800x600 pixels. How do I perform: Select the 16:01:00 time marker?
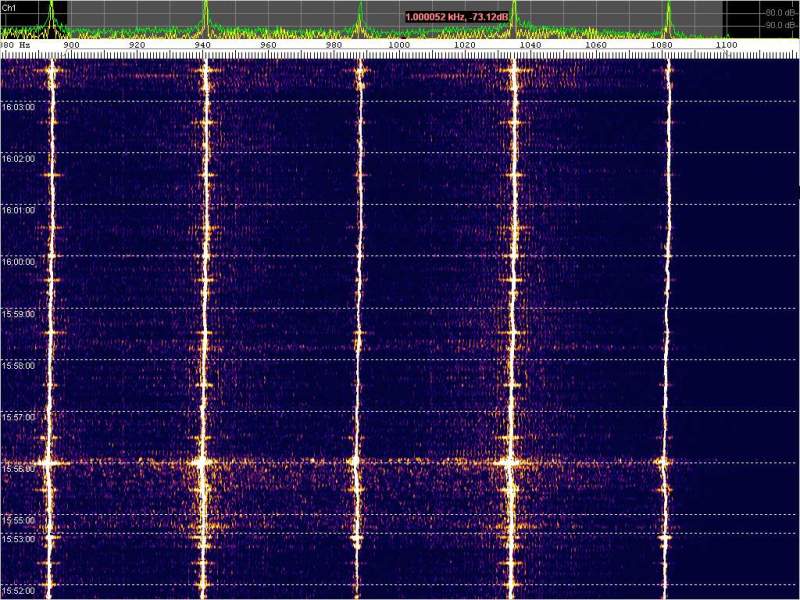point(18,210)
